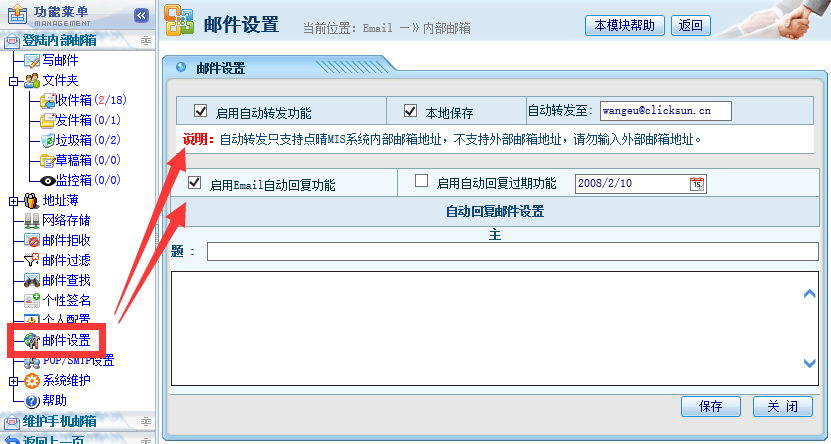The image size is (831, 444).
Task: Click the 写邮件 compose icon
Action: coord(32,61)
